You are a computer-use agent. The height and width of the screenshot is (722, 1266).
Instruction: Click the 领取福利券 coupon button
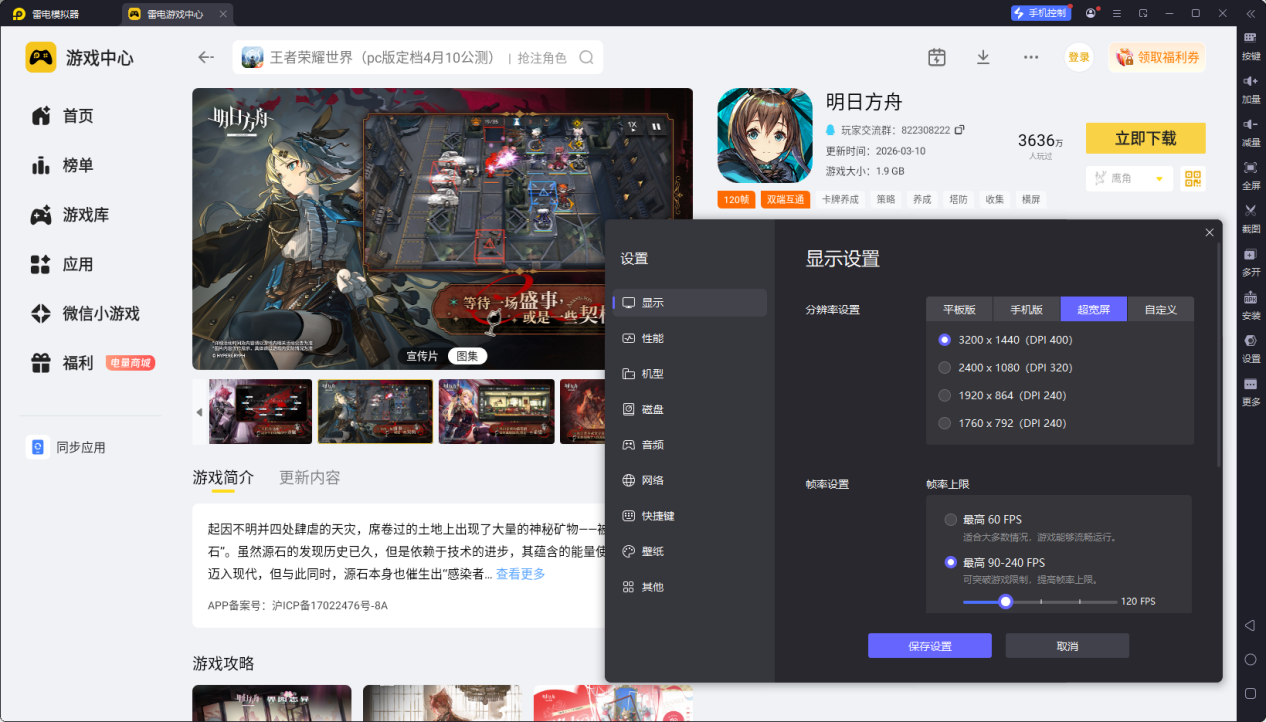point(1157,57)
